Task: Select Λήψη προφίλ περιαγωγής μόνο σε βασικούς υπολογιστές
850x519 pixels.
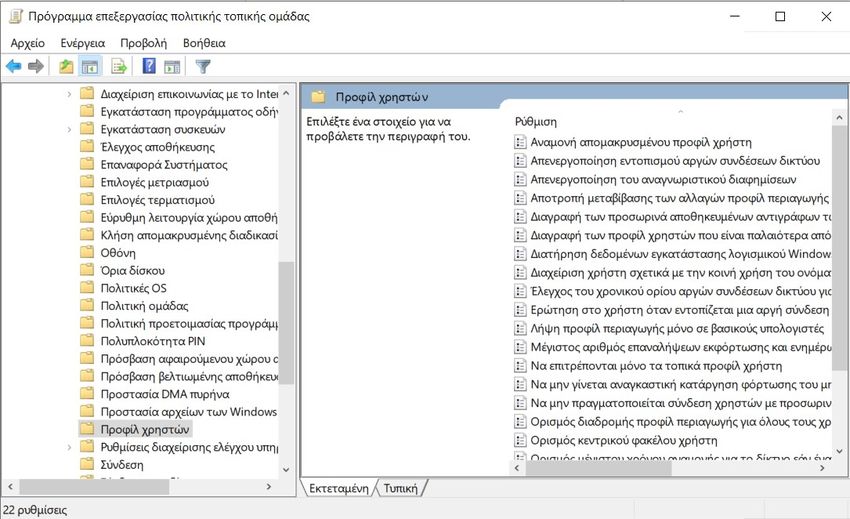Action: pyautogui.click(x=677, y=328)
